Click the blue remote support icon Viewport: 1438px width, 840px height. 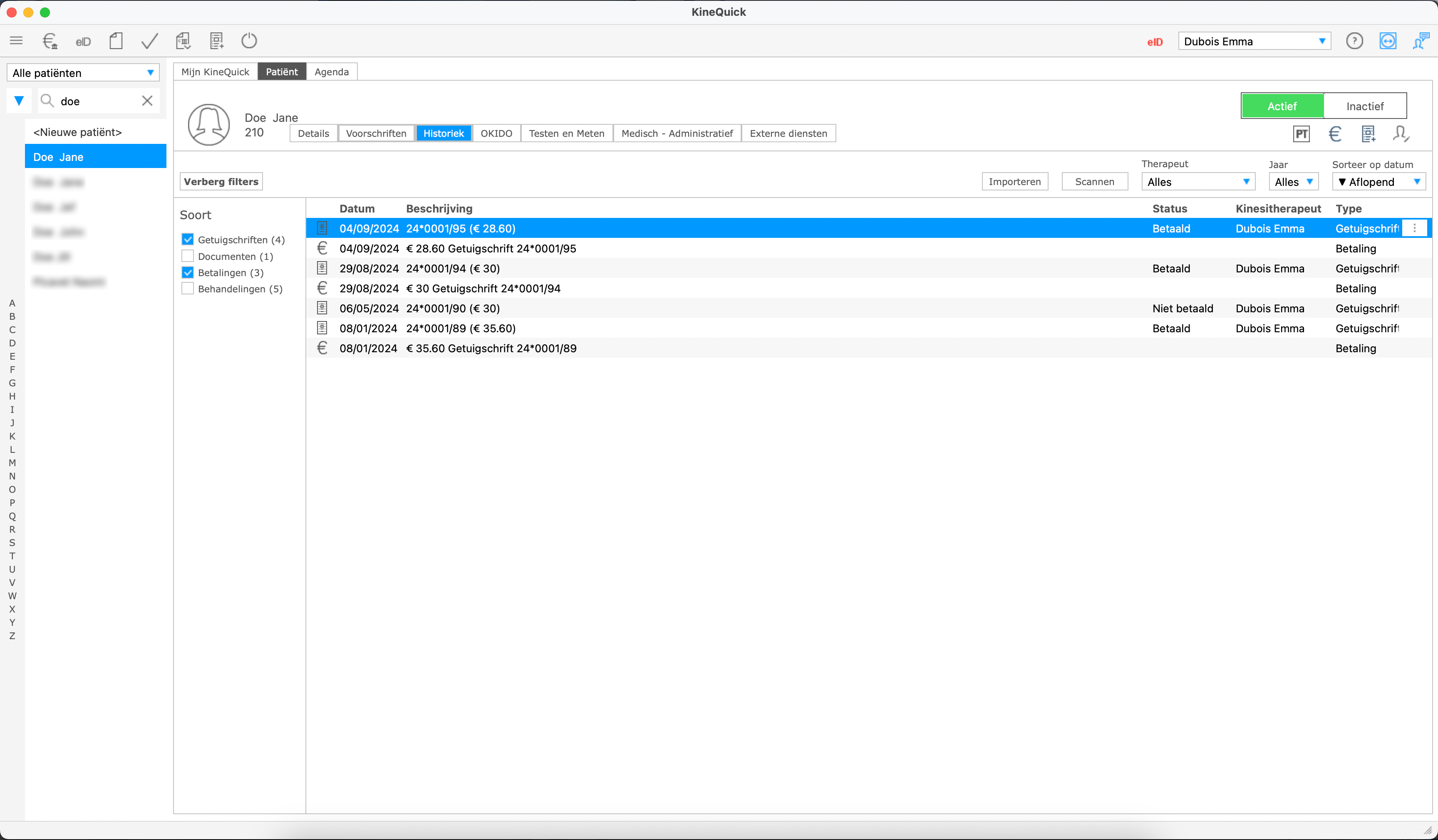[x=1388, y=41]
